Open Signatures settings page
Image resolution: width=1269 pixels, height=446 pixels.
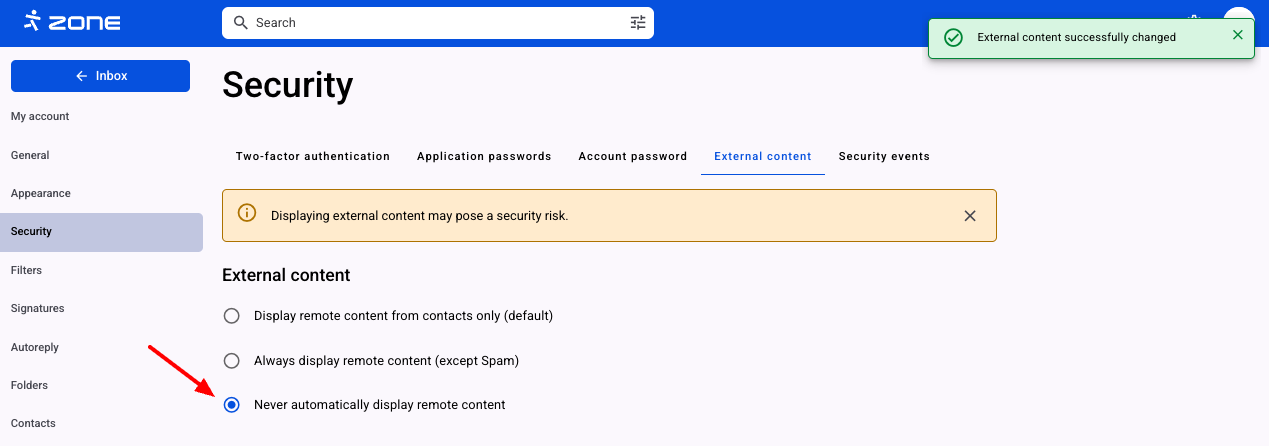37,308
